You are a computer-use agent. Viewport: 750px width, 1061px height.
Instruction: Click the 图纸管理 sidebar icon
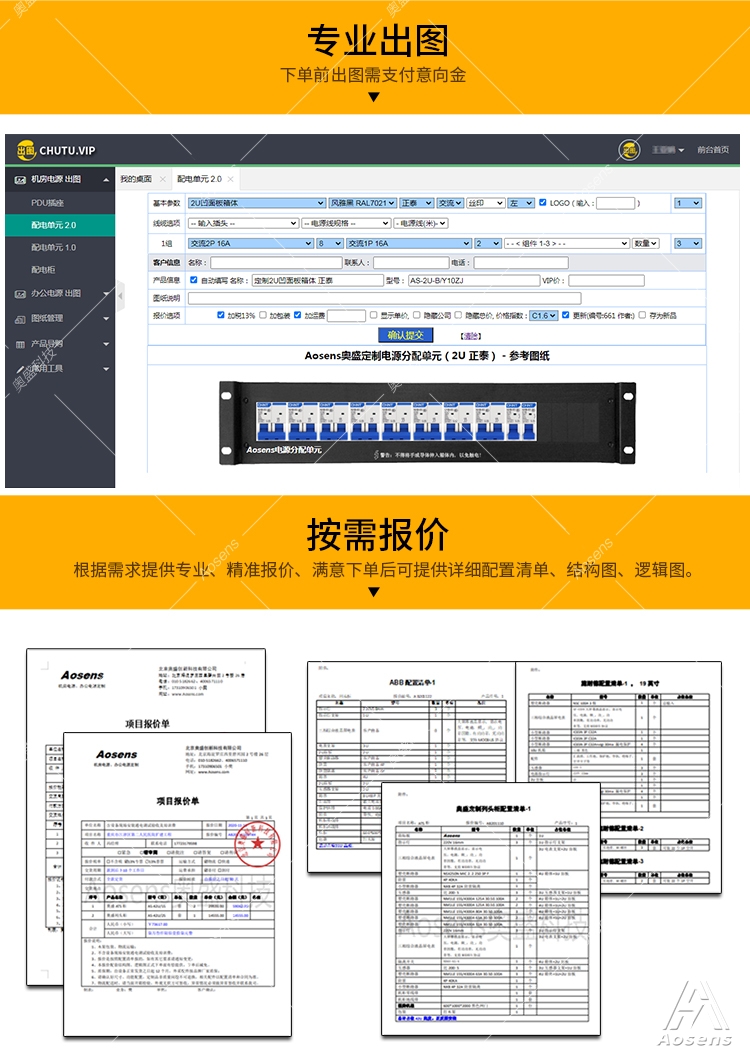pos(20,319)
